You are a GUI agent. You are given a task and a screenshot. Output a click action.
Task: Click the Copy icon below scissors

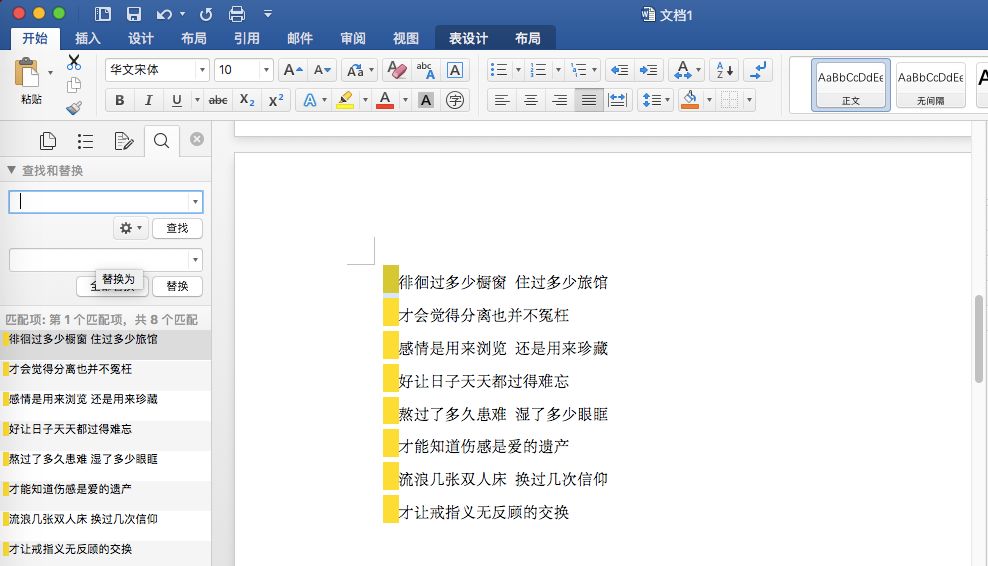(x=74, y=84)
